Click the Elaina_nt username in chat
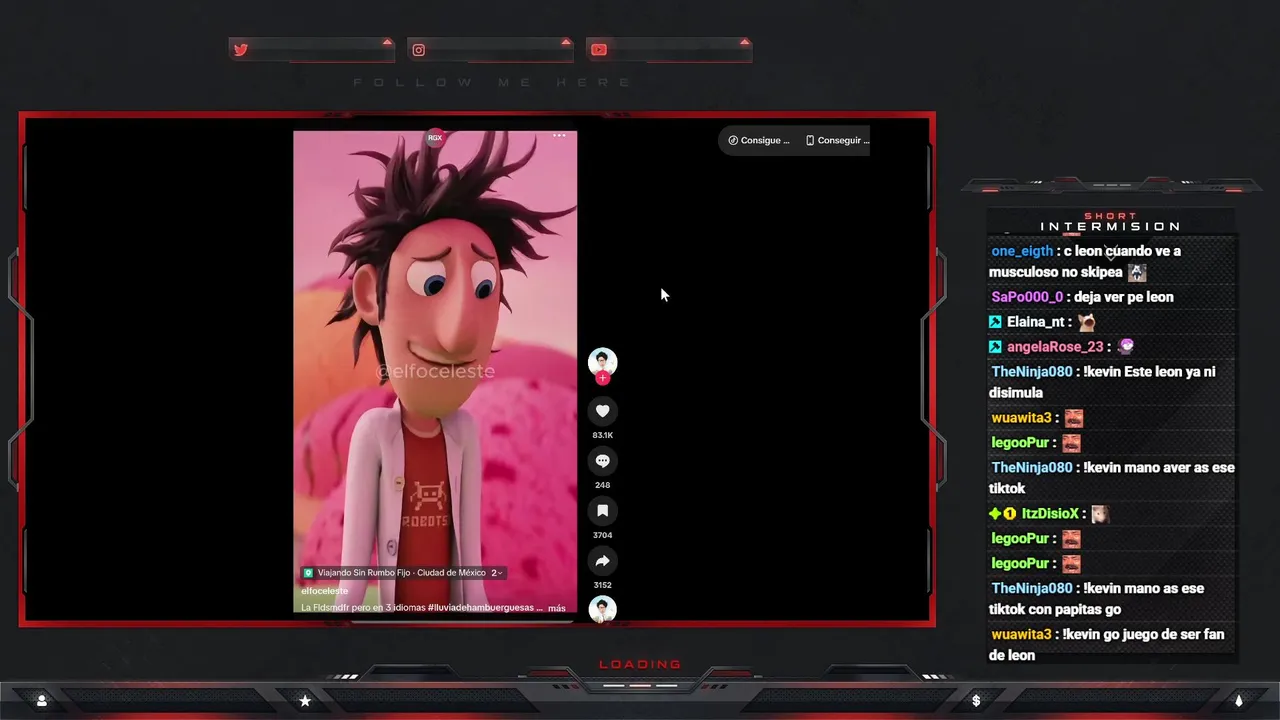This screenshot has width=1280, height=720. (x=1035, y=322)
